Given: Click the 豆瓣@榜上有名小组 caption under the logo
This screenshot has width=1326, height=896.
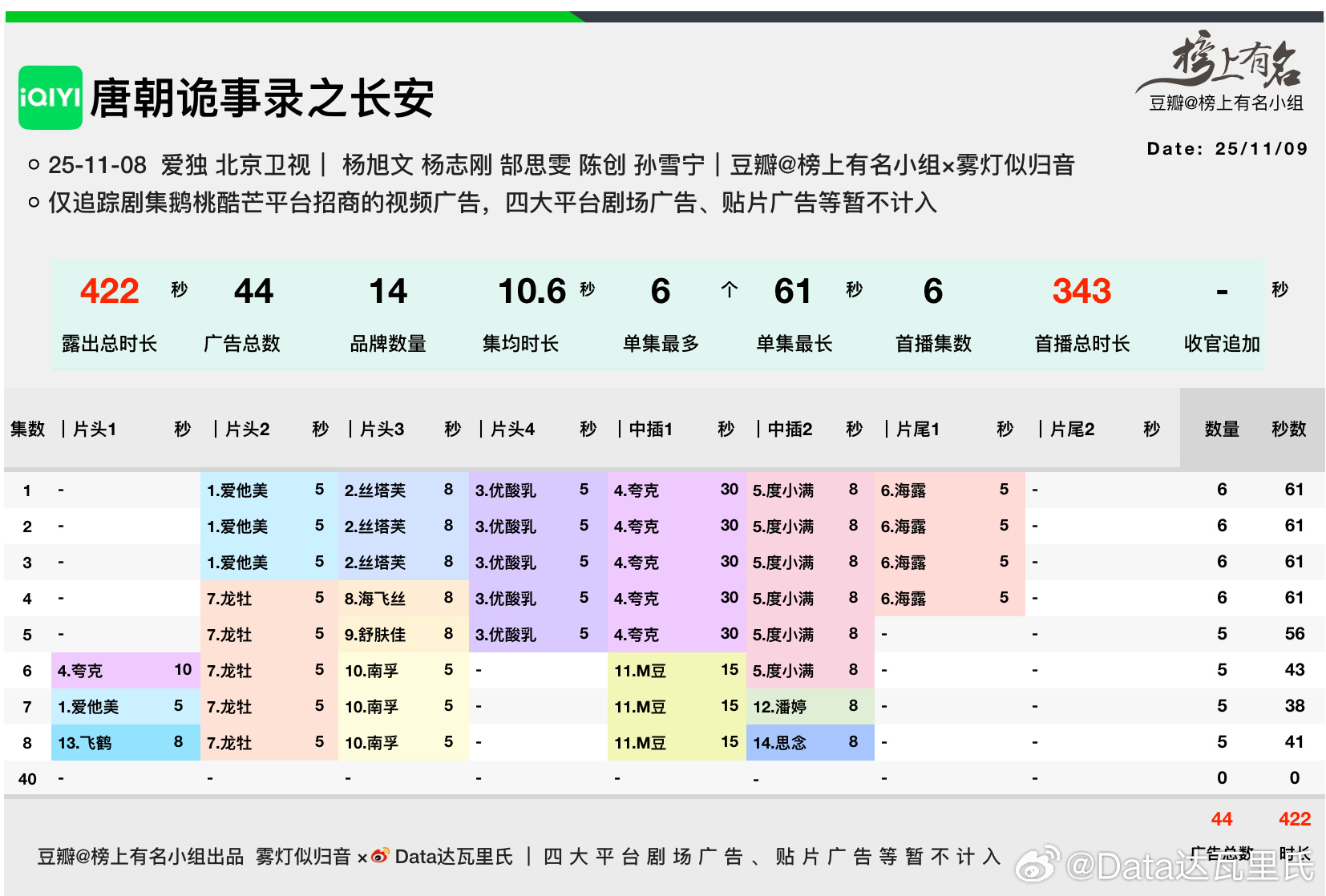Looking at the screenshot, I should click(x=1227, y=103).
